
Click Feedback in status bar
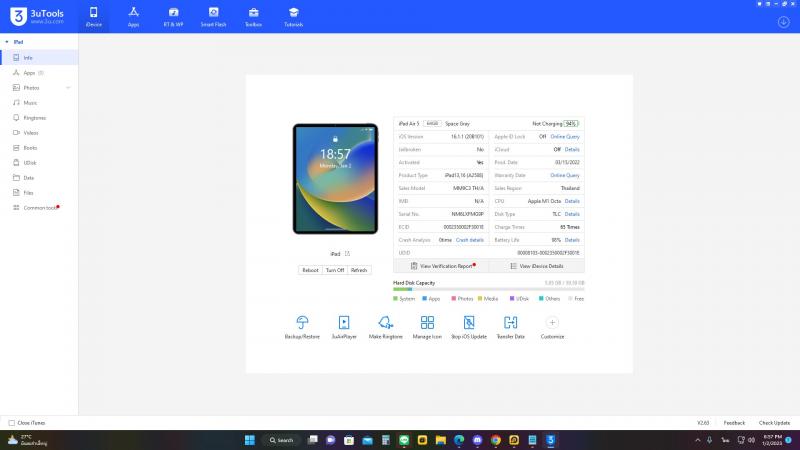734,423
